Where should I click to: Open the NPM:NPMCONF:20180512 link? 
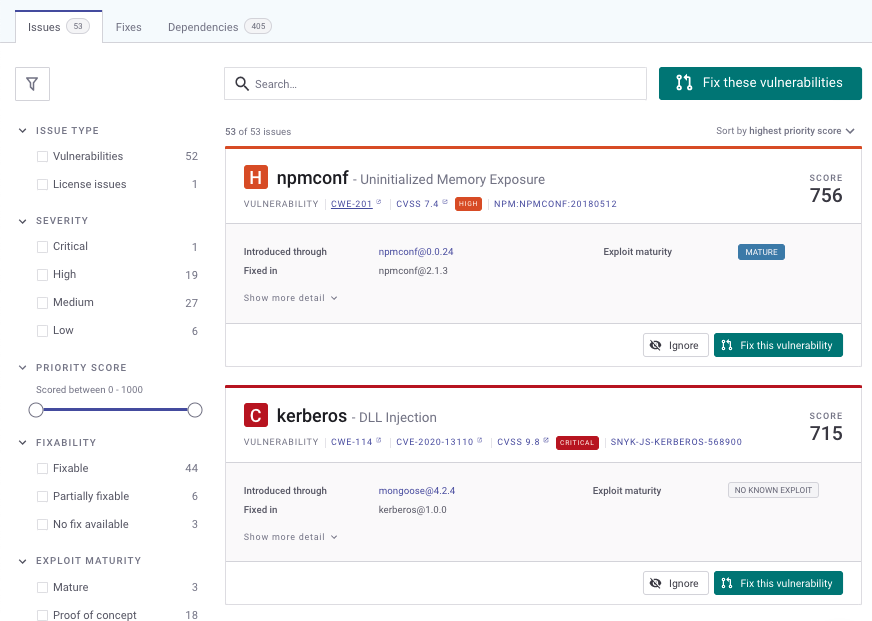tap(556, 204)
